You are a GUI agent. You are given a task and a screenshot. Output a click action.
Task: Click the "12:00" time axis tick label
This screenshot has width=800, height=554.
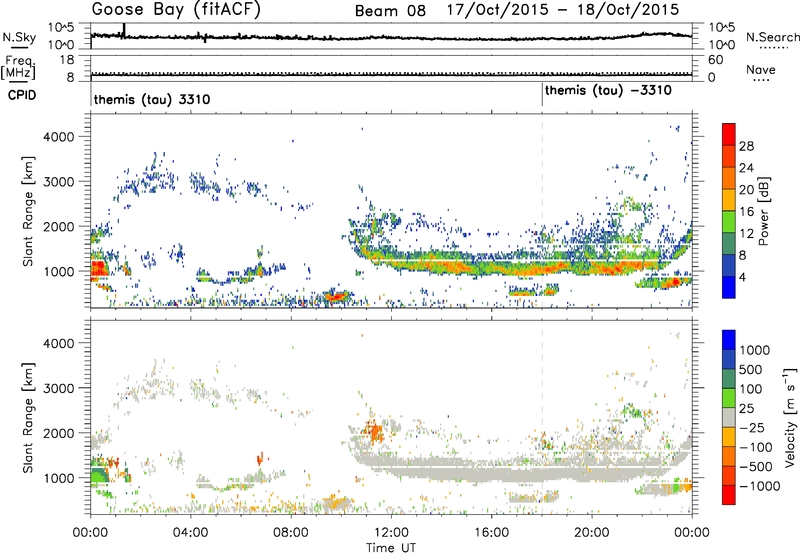click(391, 533)
